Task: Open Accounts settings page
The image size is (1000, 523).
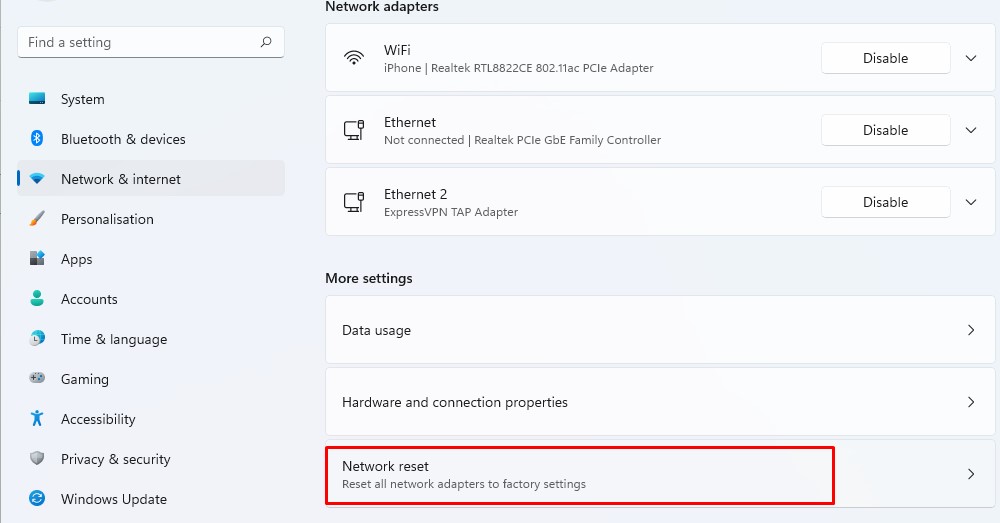Action: point(151,299)
